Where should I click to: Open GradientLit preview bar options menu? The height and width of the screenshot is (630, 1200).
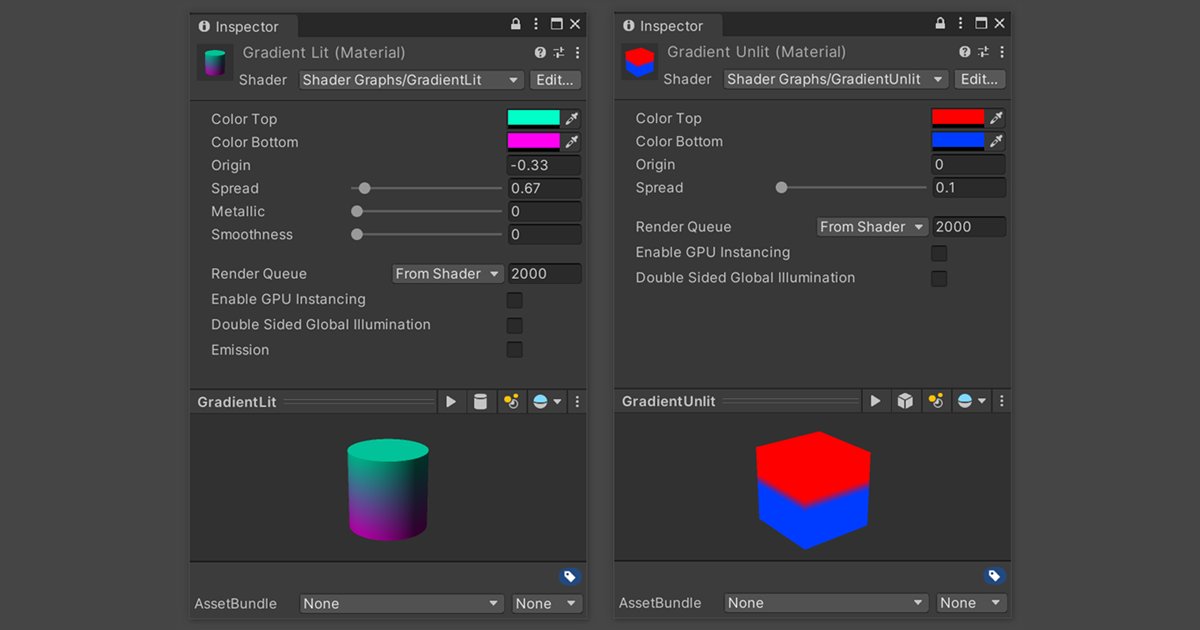tap(577, 401)
